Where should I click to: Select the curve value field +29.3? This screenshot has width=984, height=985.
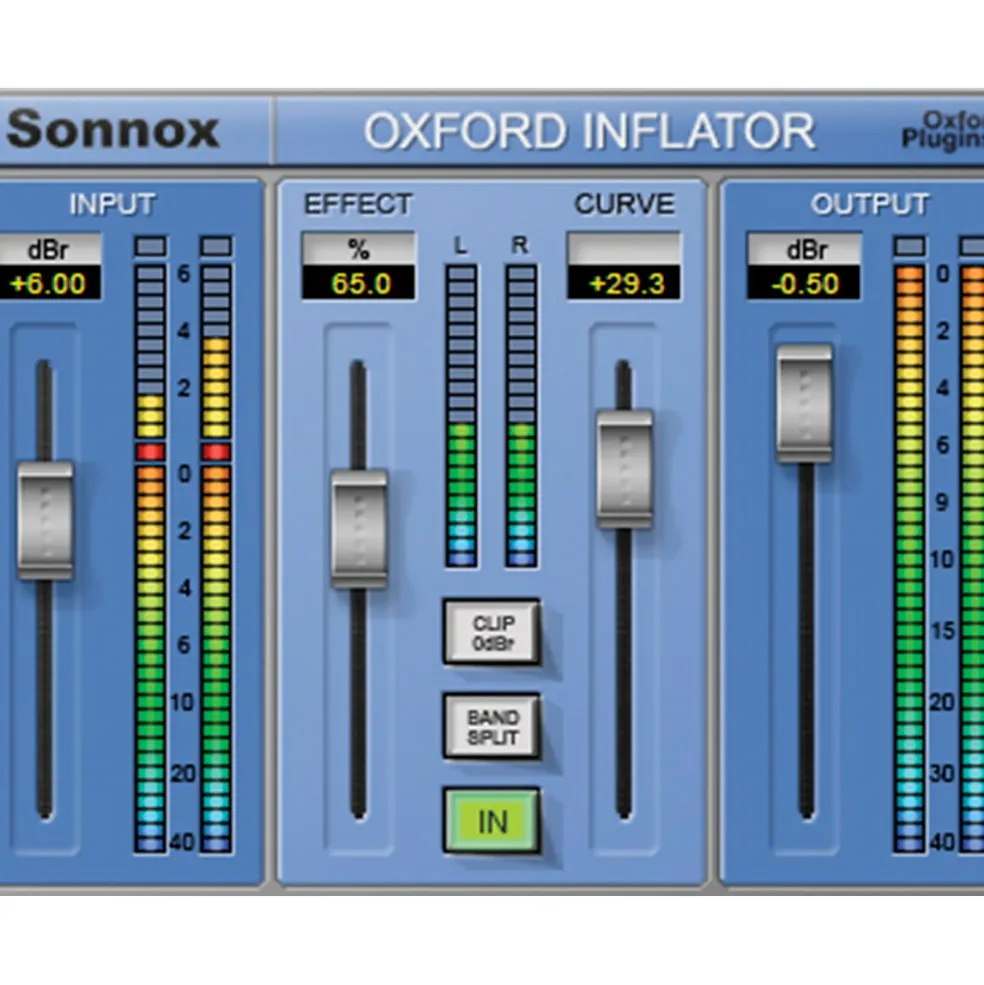point(624,284)
